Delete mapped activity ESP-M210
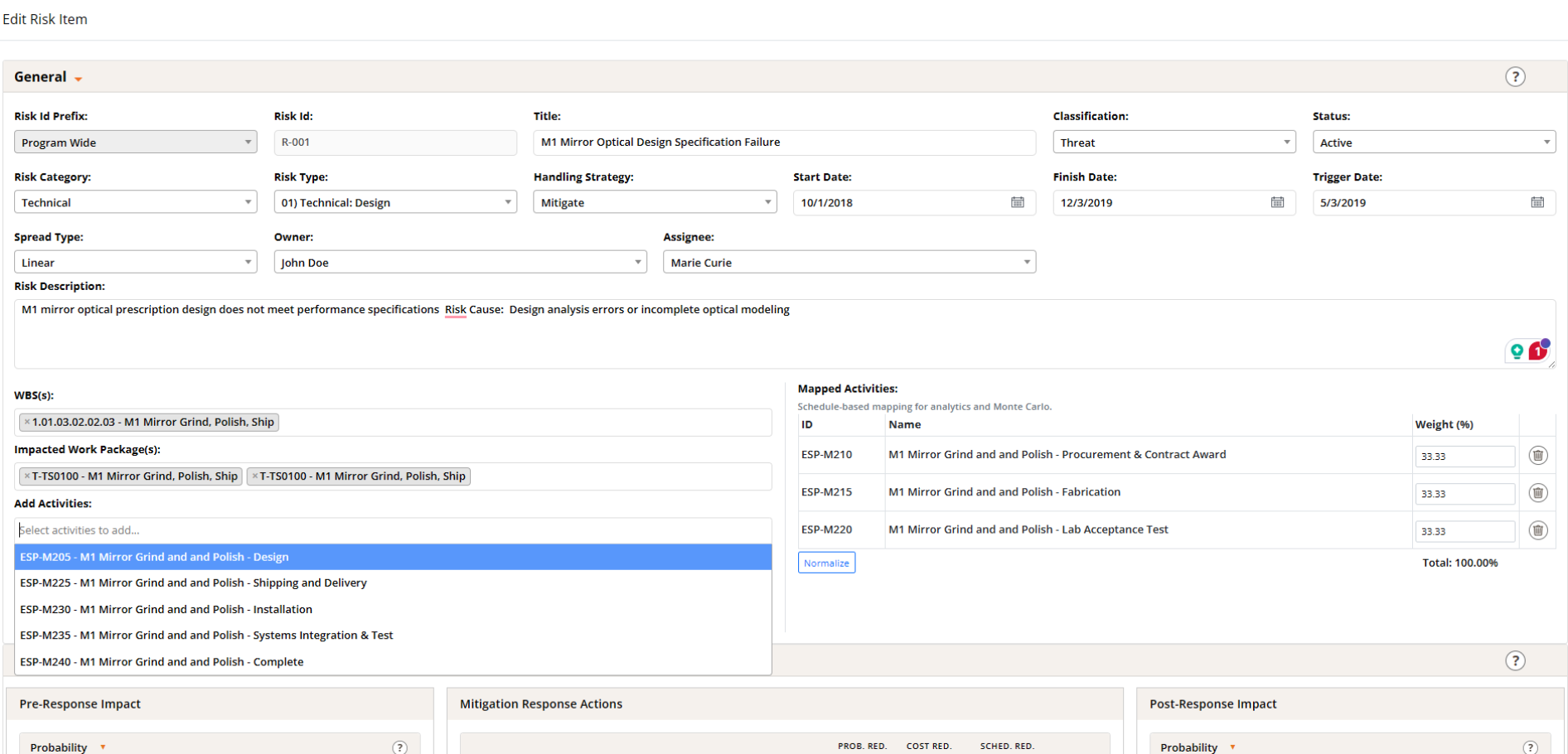 1538,455
